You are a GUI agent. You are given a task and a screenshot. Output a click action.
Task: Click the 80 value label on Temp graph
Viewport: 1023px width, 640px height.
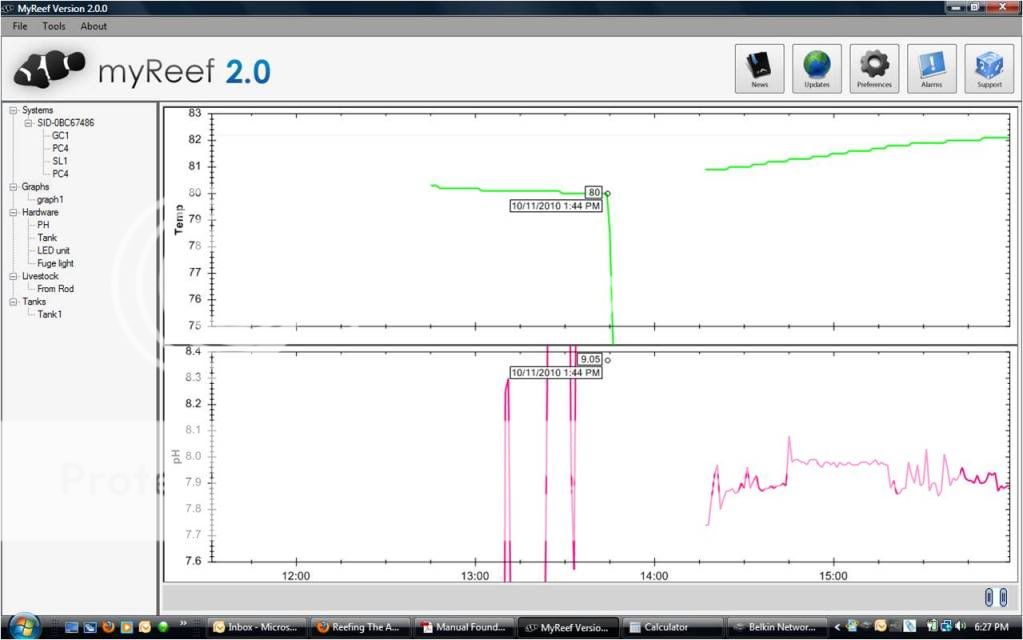593,192
